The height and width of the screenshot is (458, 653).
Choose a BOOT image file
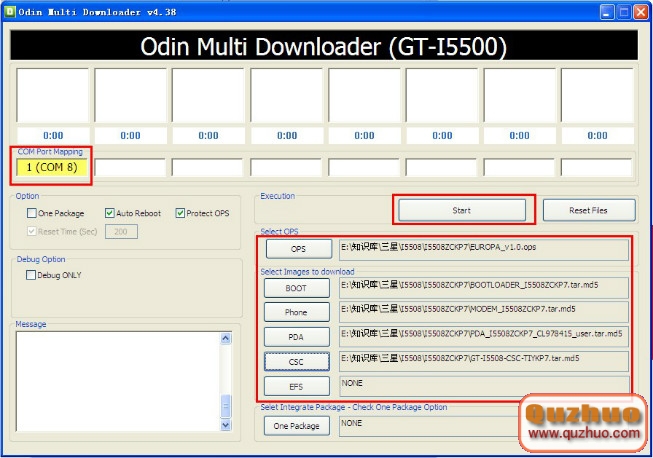297,288
